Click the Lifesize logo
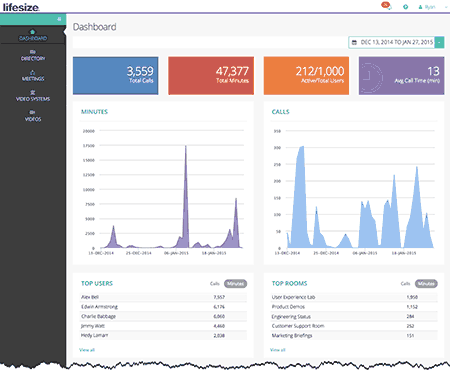This screenshot has width=450, height=370. coord(21,7)
